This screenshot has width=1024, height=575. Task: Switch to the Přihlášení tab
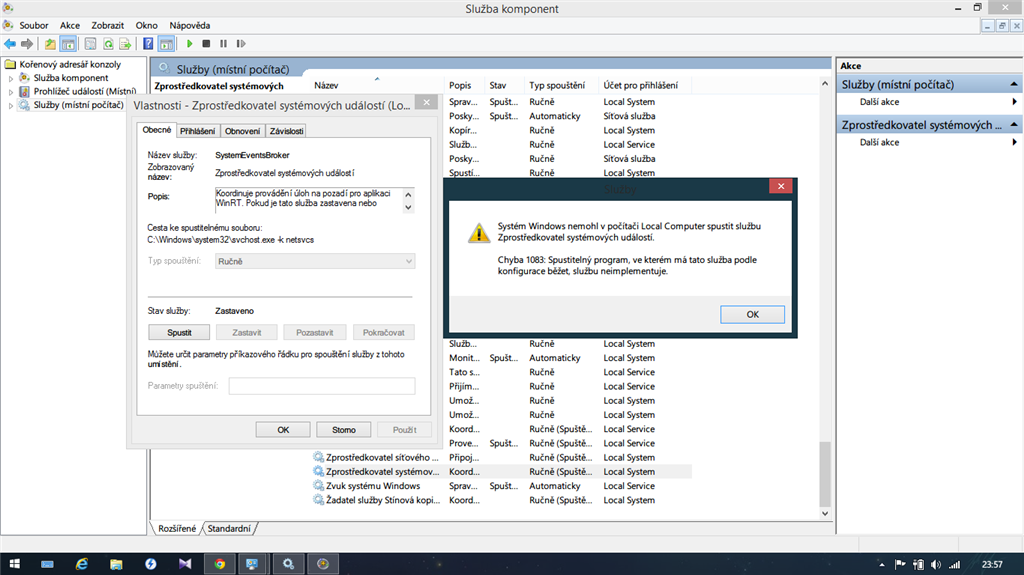(x=197, y=131)
